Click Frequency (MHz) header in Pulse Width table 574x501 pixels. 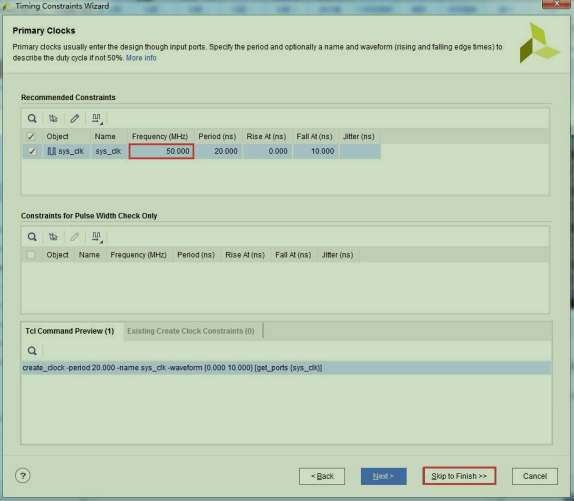(138, 255)
